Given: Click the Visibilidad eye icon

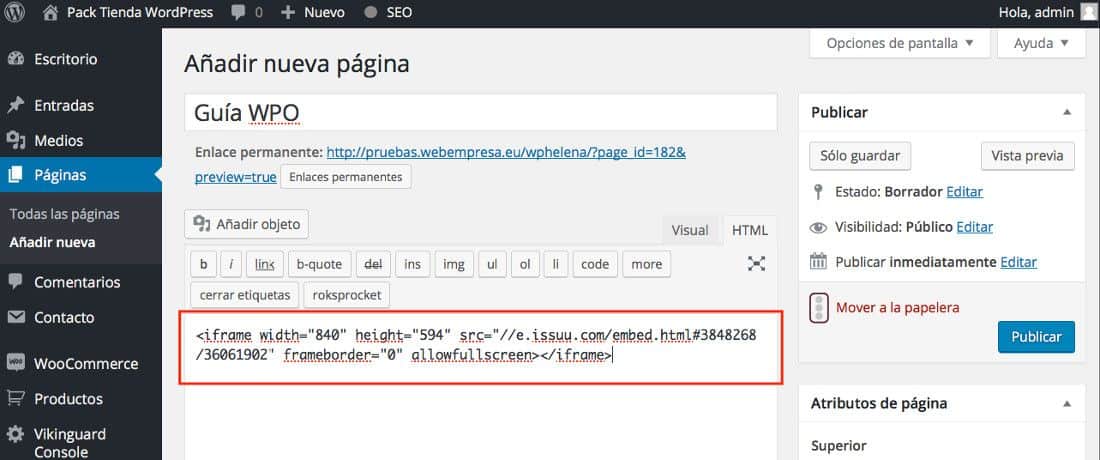Looking at the screenshot, I should (818, 227).
